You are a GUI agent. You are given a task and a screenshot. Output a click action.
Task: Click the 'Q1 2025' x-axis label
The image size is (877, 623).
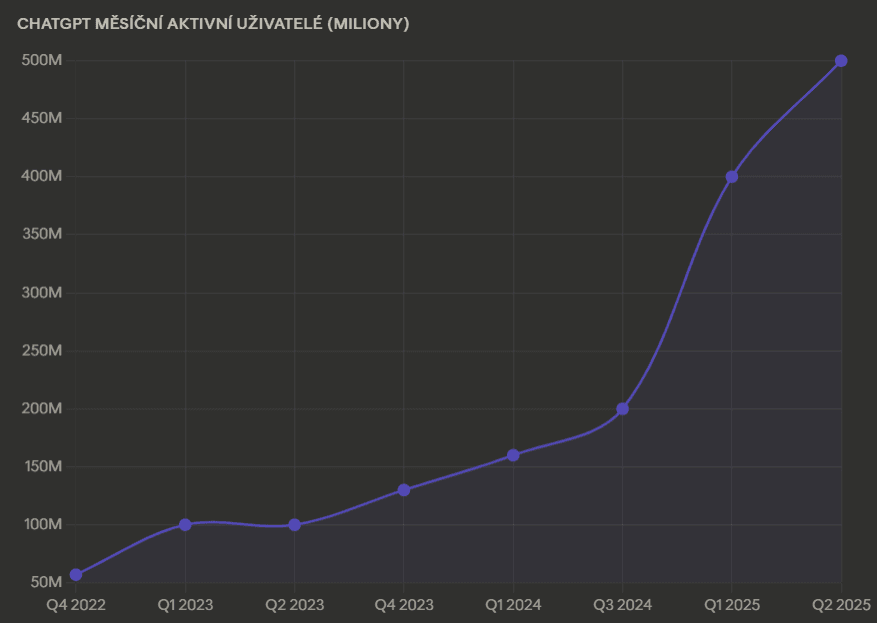point(732,605)
